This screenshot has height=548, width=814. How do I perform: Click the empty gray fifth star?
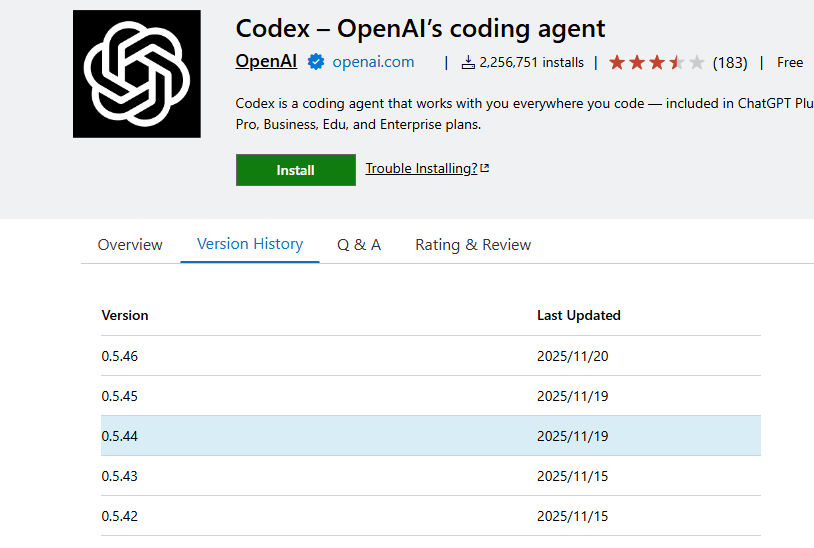[x=696, y=62]
